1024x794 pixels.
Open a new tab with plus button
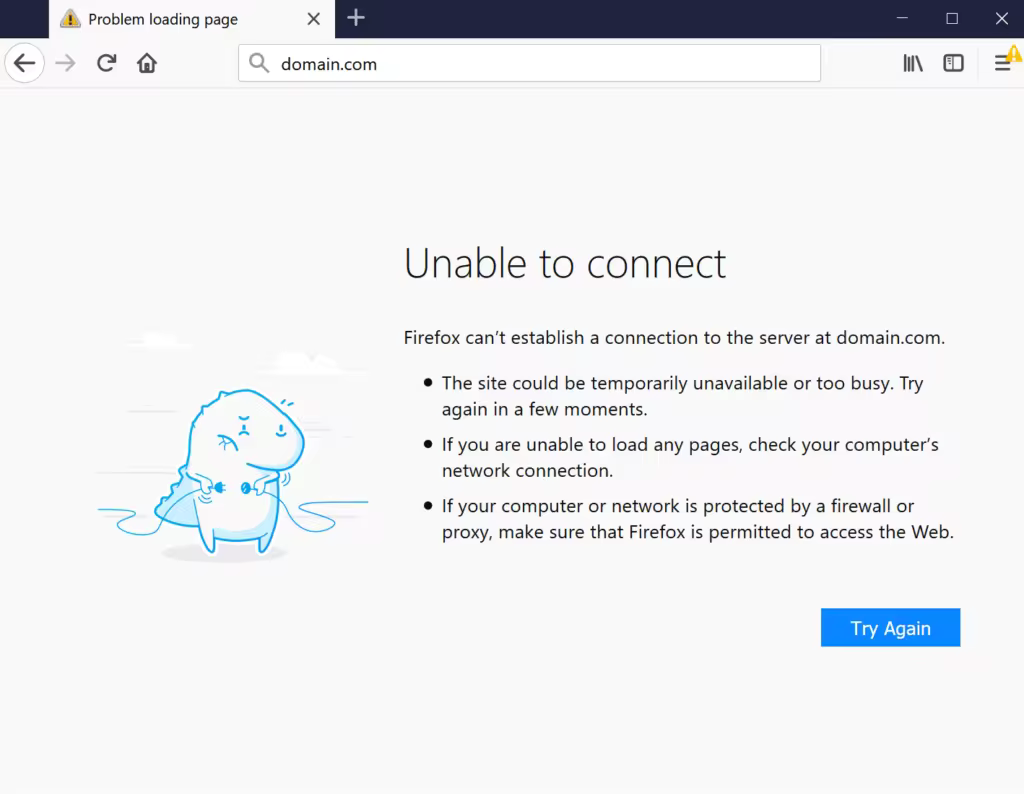click(x=356, y=18)
